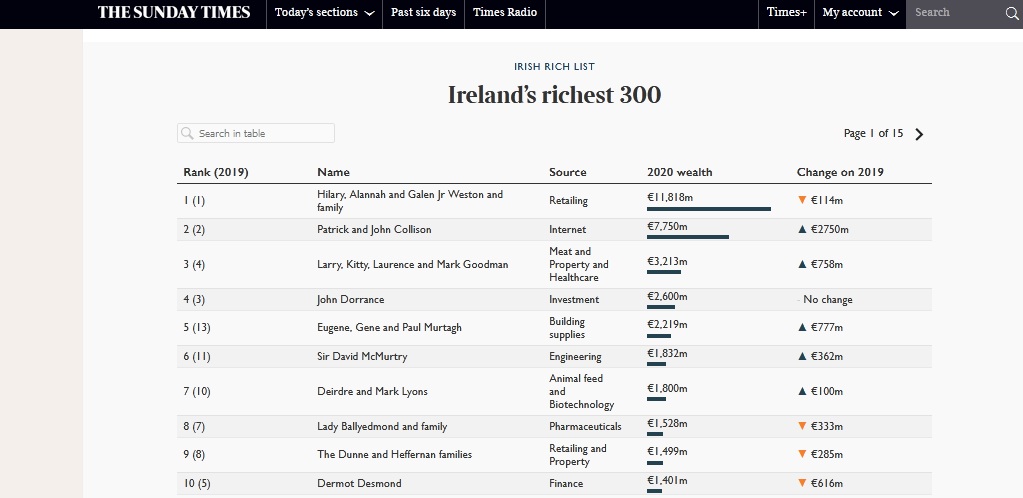Select the Patrick and John Collison name
This screenshot has height=498, width=1023.
click(374, 230)
